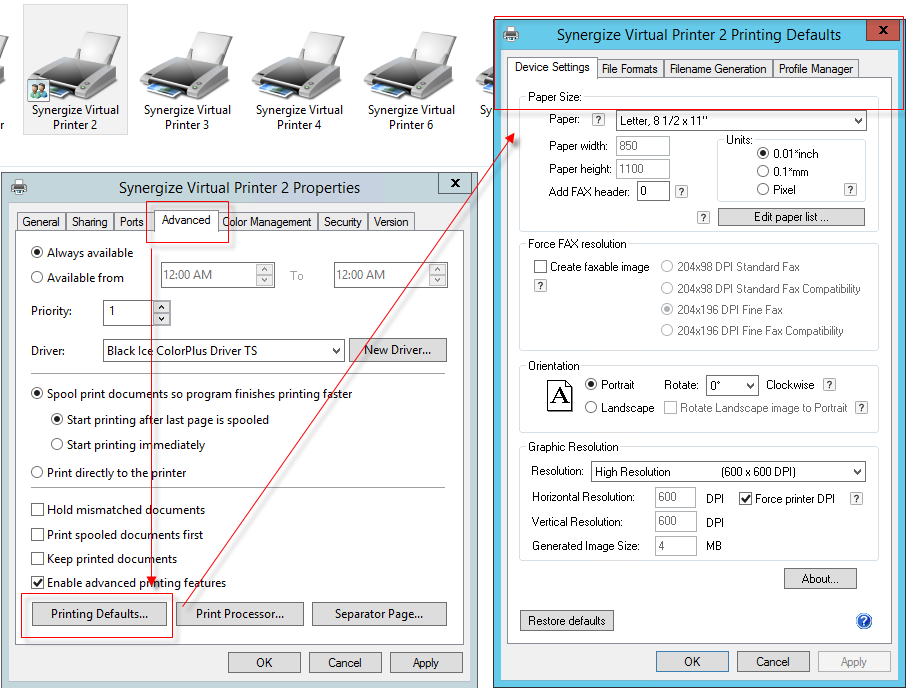Enable Hold mismatched documents
This screenshot has height=688, width=906.
coord(38,510)
